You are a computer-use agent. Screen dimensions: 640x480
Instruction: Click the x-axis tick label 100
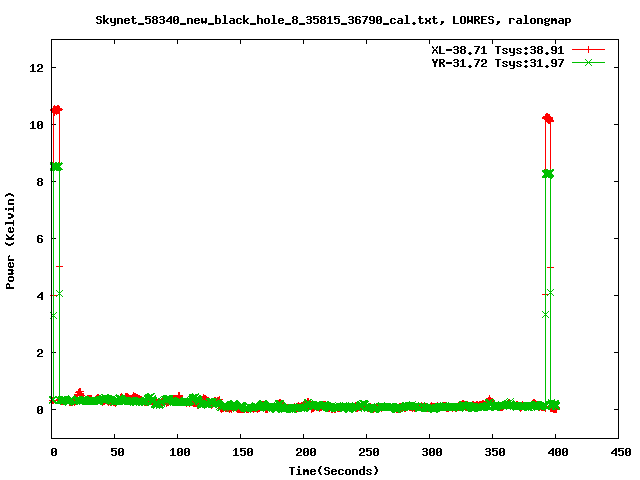pos(178,452)
